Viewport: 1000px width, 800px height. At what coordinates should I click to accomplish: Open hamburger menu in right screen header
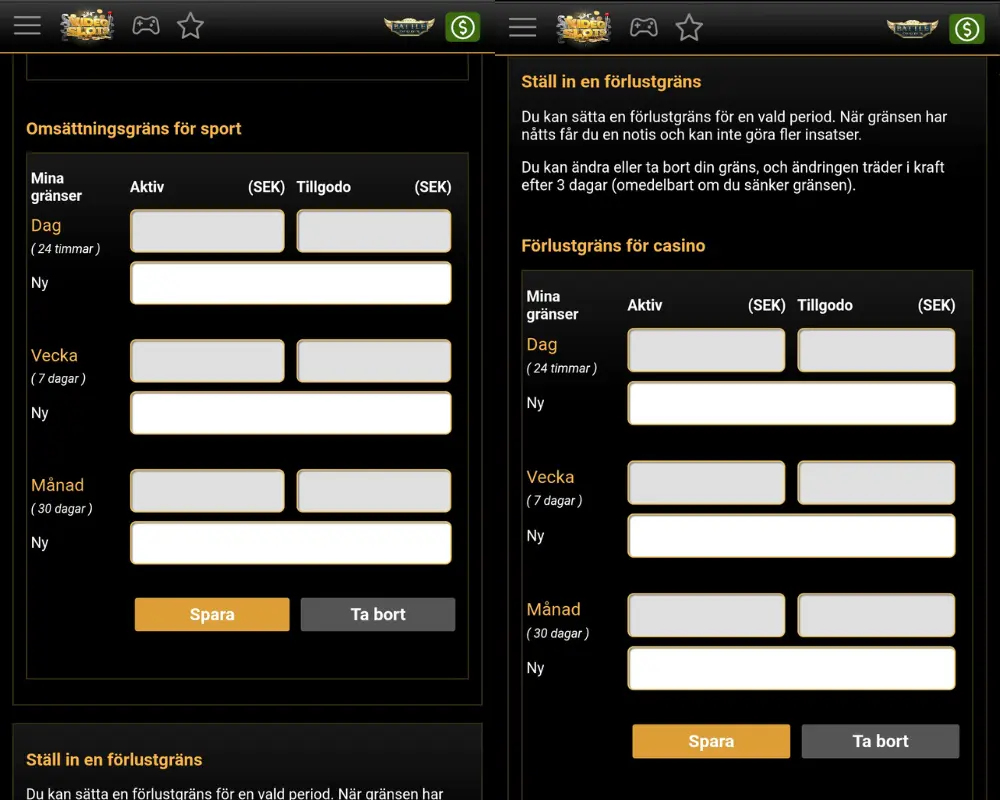523,27
